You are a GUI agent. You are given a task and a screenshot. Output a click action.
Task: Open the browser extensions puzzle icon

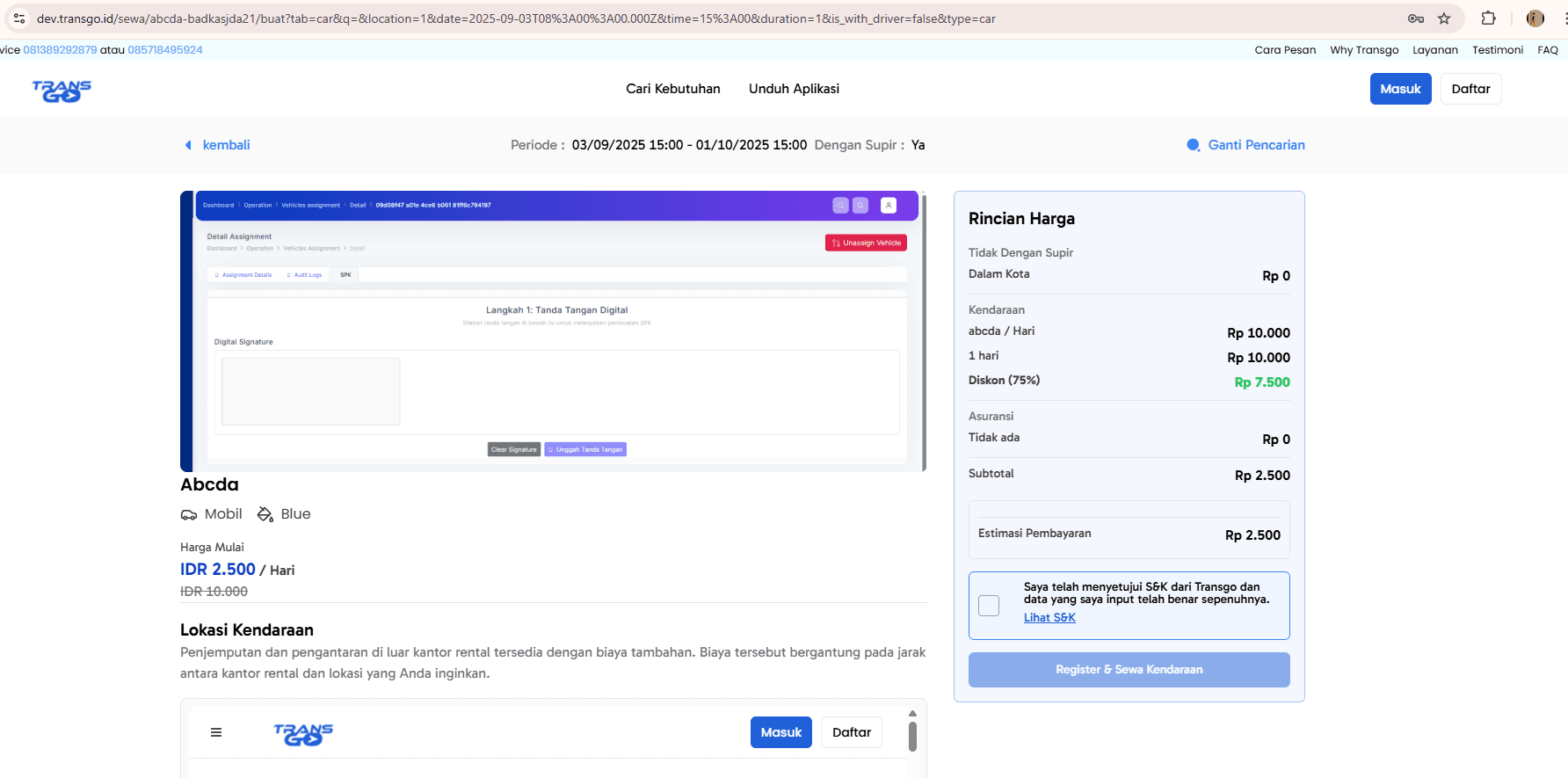click(1488, 18)
